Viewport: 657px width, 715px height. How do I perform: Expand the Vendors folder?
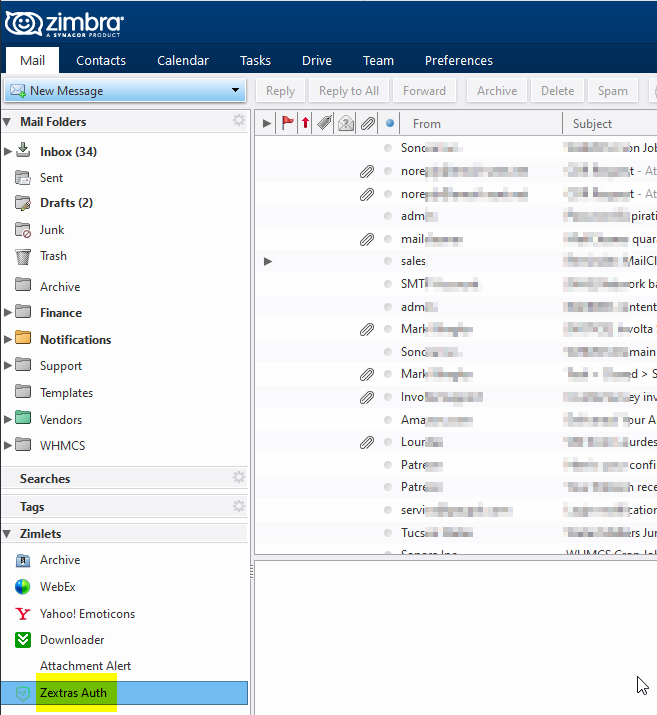point(7,419)
